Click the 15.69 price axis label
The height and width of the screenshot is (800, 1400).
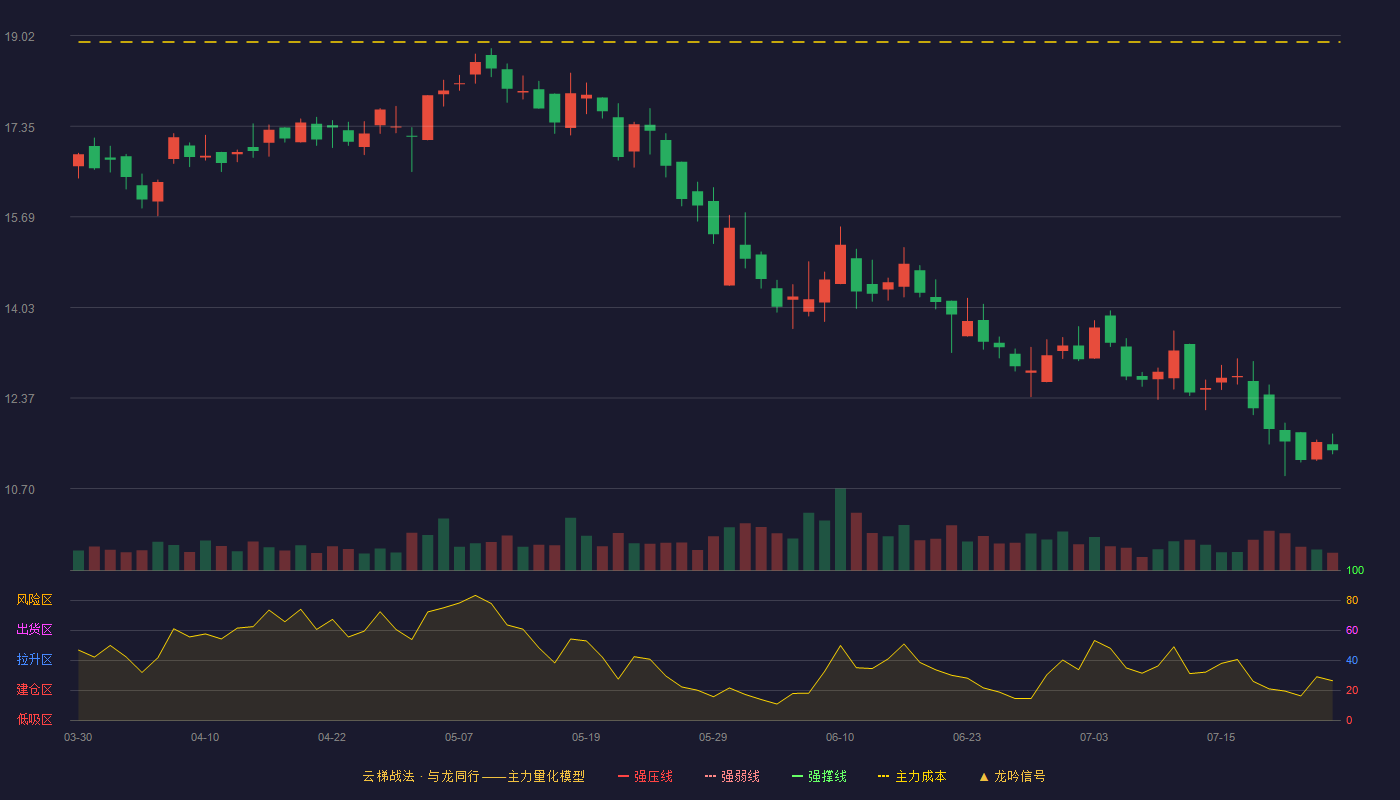coord(19,218)
